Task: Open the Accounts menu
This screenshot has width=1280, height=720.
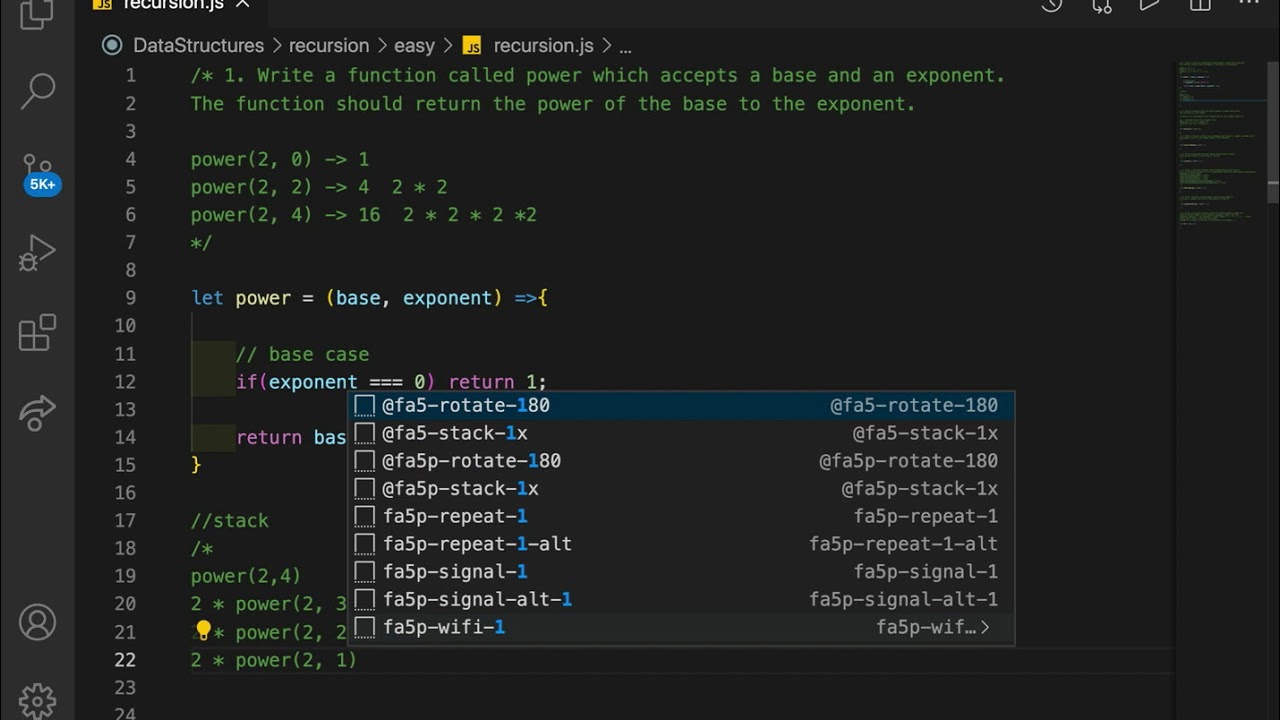Action: point(37,622)
